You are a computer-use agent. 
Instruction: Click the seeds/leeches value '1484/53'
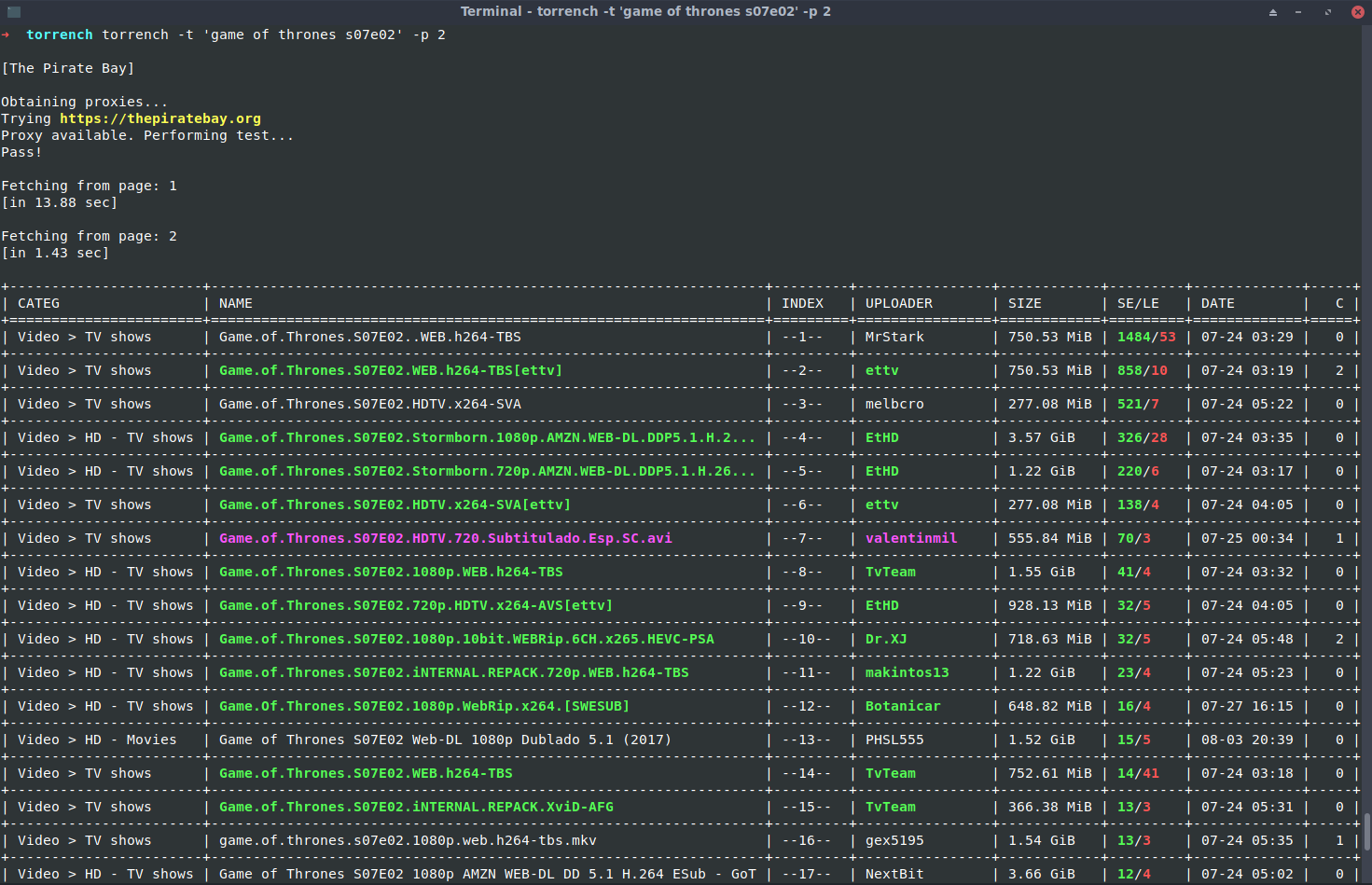point(1147,337)
